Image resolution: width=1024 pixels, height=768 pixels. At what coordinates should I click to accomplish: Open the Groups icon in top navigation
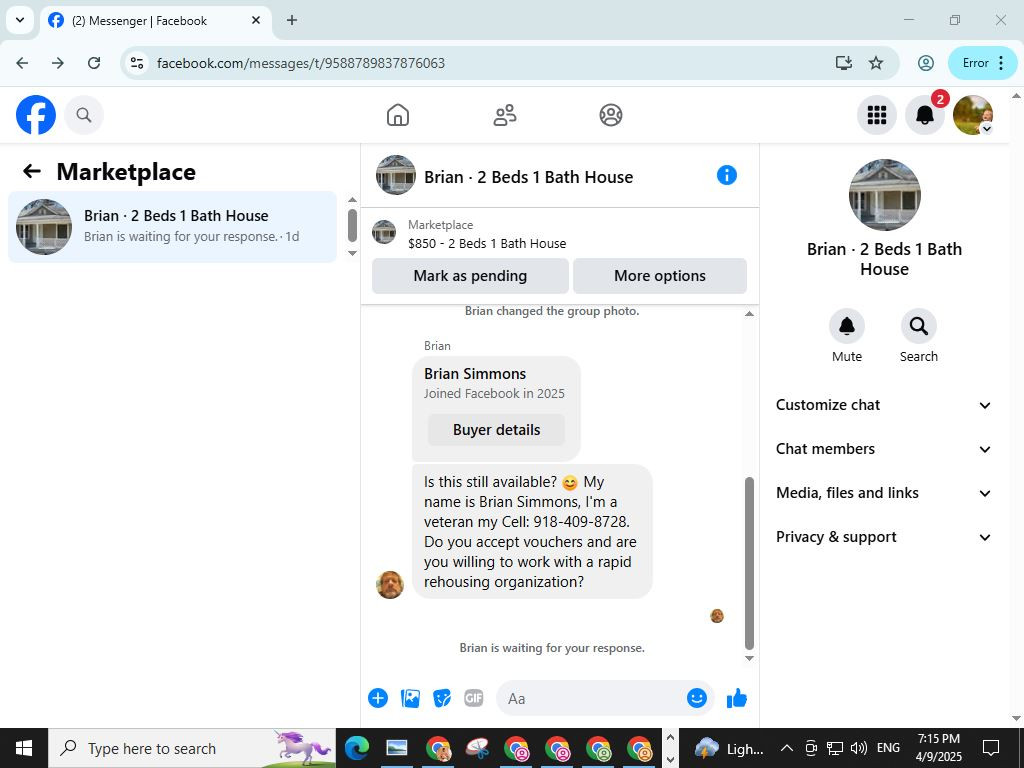pos(611,115)
